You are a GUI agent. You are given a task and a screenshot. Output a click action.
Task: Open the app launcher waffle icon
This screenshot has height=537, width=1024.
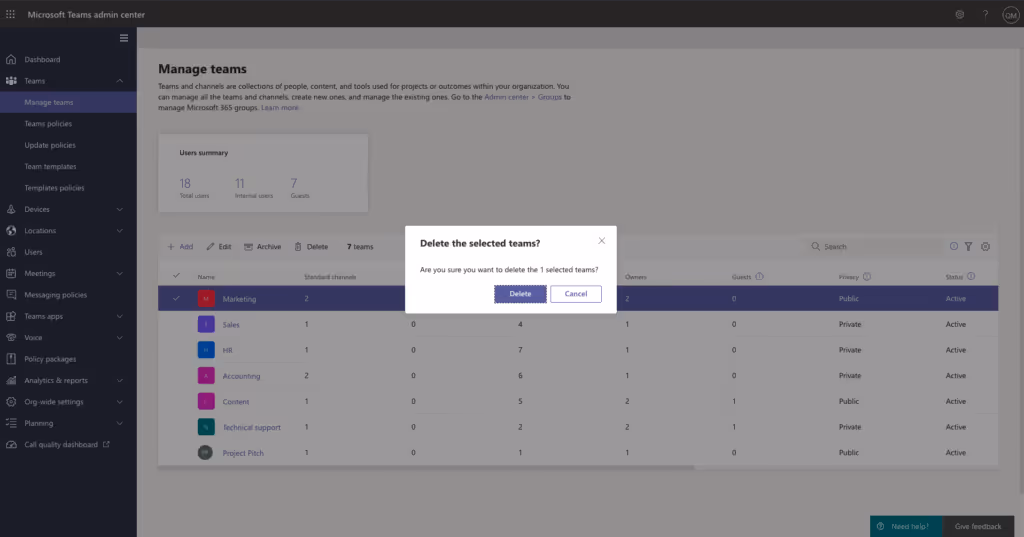coord(10,14)
